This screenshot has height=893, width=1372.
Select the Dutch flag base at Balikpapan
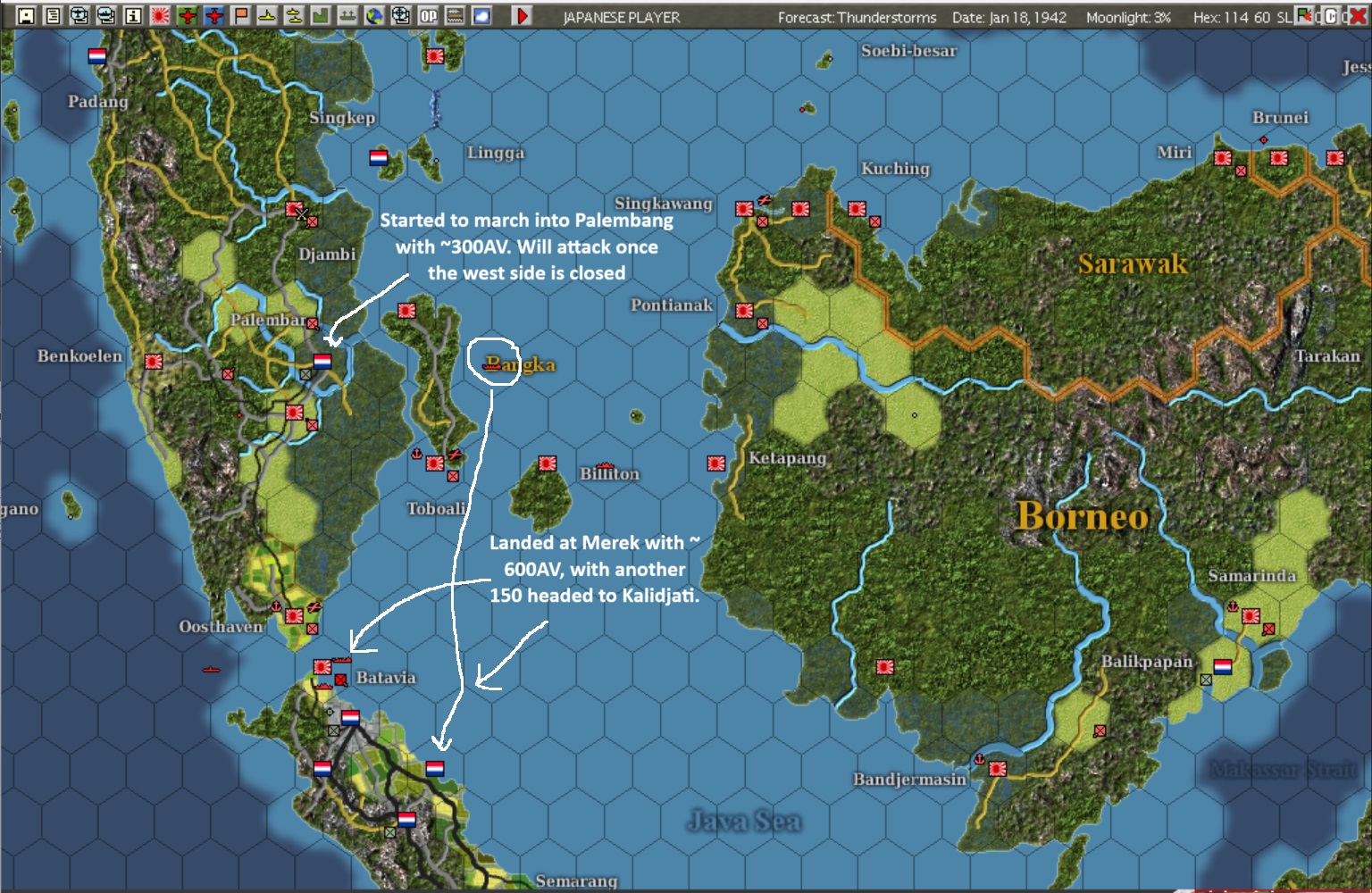(x=1223, y=667)
